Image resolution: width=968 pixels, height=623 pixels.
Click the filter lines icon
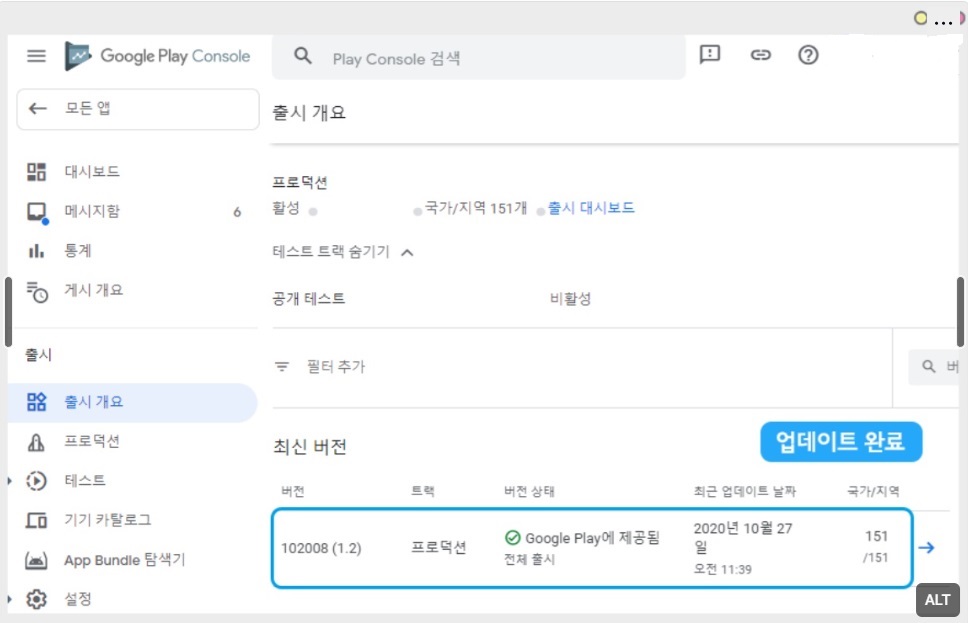coord(282,367)
